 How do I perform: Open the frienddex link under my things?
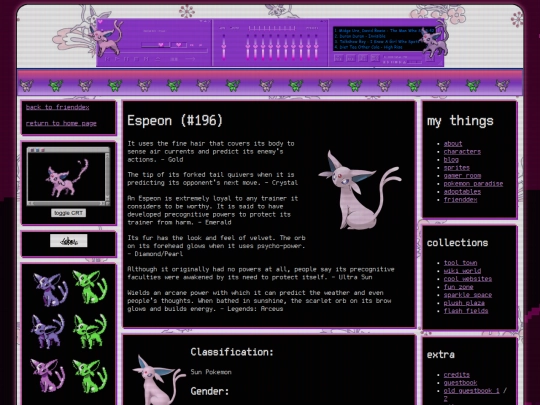(460, 199)
